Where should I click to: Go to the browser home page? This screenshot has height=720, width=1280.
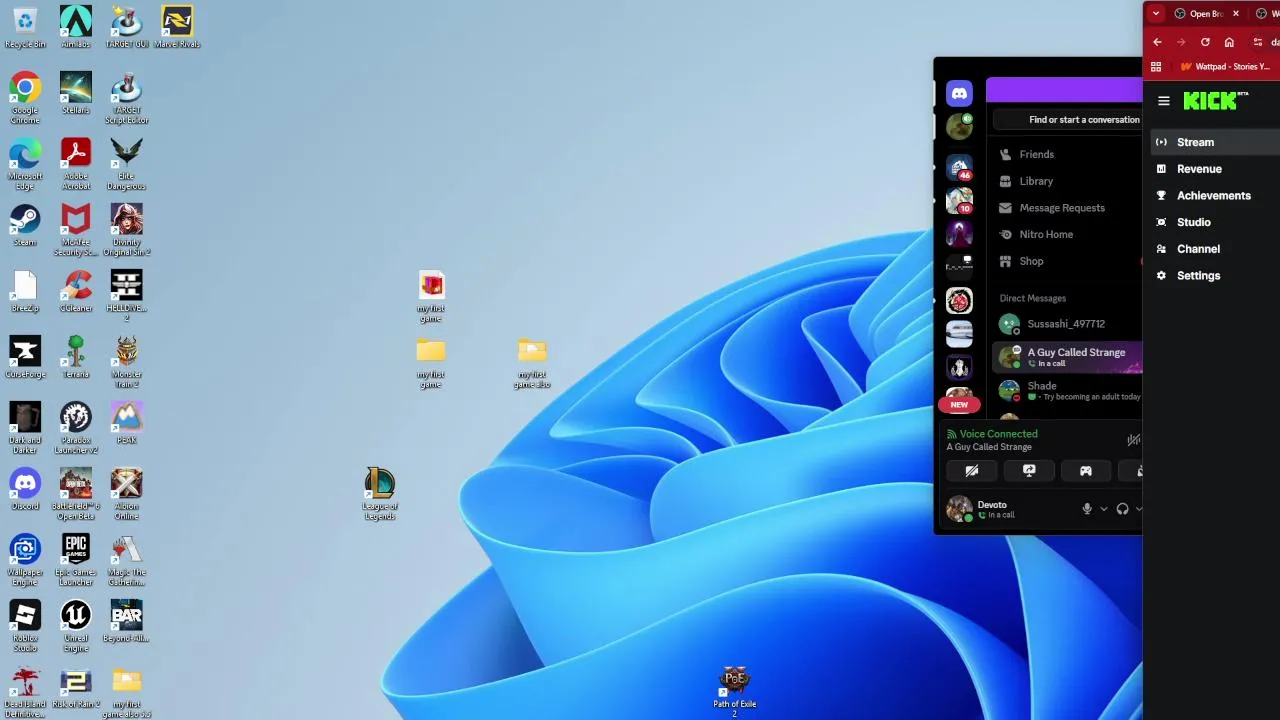point(1229,42)
